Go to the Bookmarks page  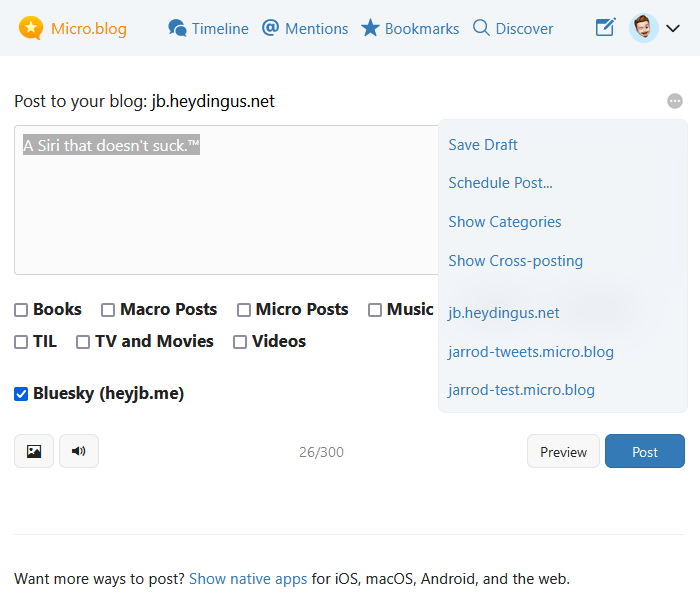point(422,29)
